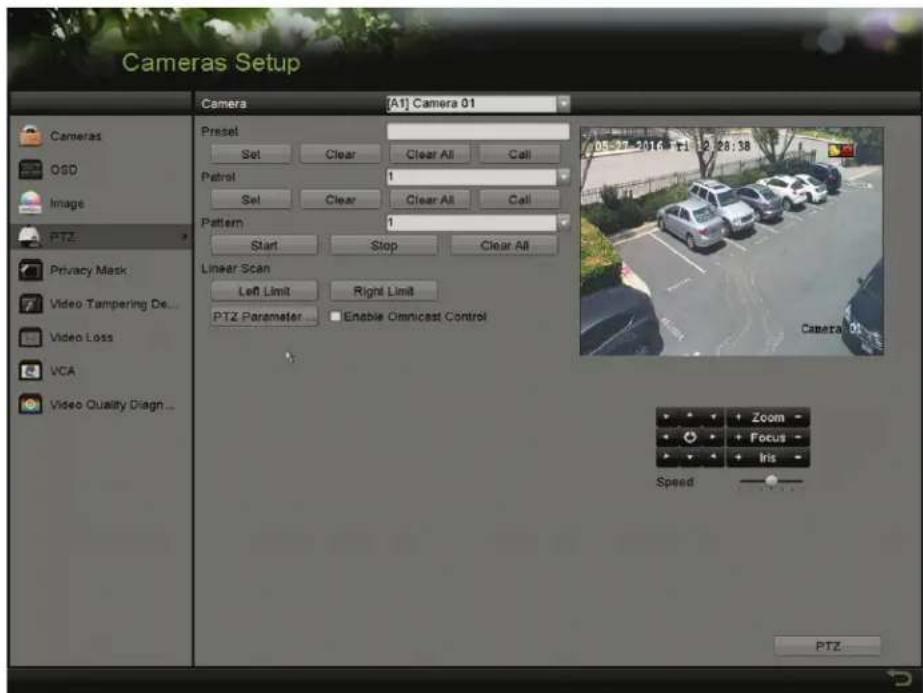Click Call button under Preset
Viewport: 923px width, 693px height.
(519, 154)
